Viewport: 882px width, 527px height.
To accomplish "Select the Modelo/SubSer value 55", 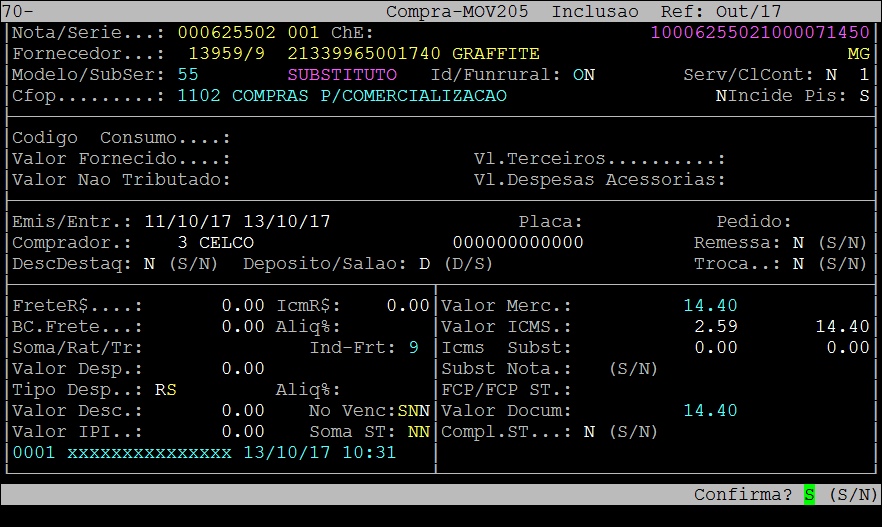I will (188, 75).
